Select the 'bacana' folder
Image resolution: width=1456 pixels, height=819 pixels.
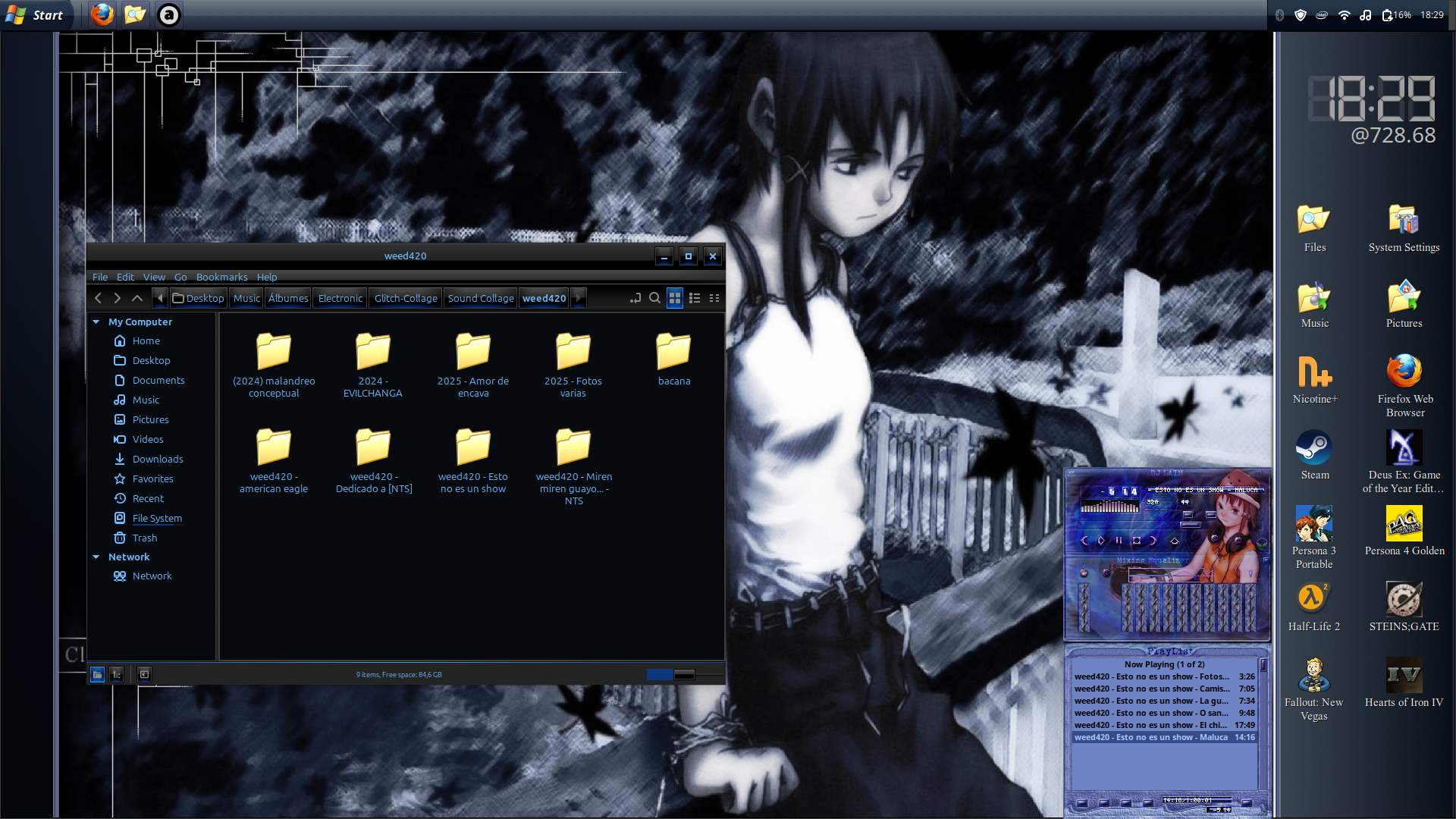[673, 359]
